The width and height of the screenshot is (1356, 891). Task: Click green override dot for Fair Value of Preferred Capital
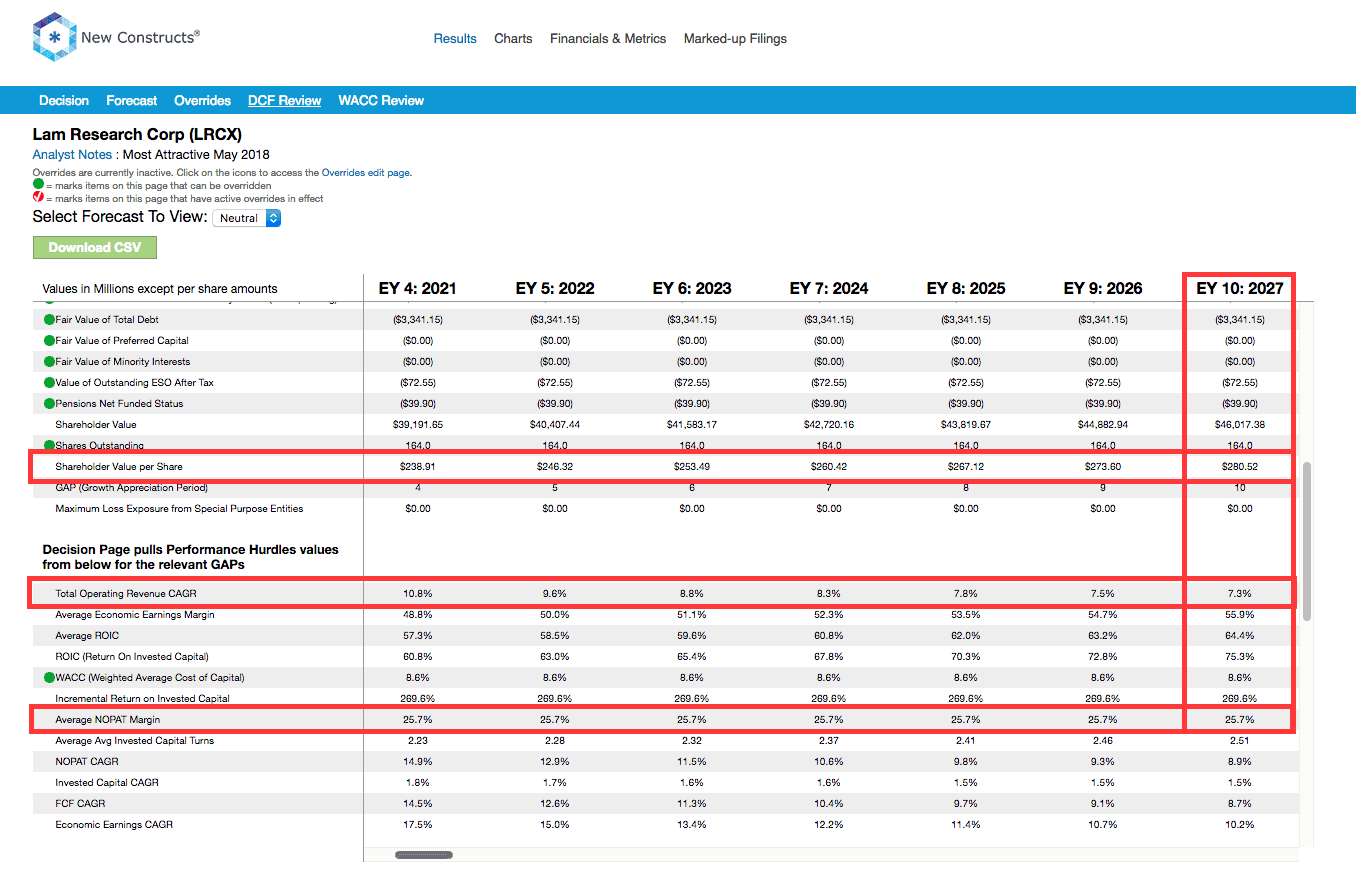[49, 341]
